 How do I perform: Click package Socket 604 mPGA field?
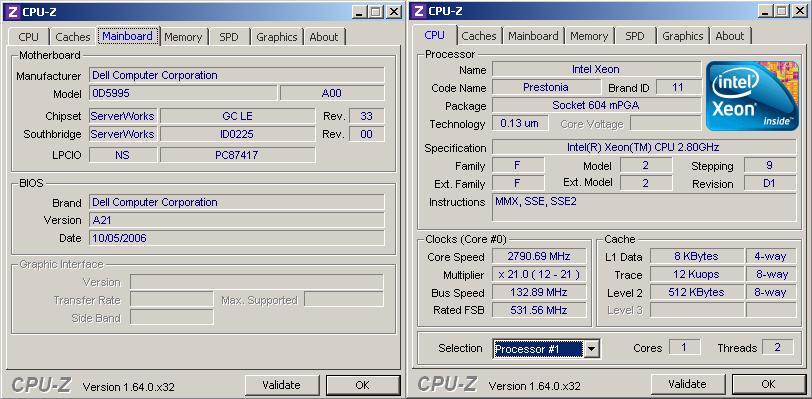point(596,105)
